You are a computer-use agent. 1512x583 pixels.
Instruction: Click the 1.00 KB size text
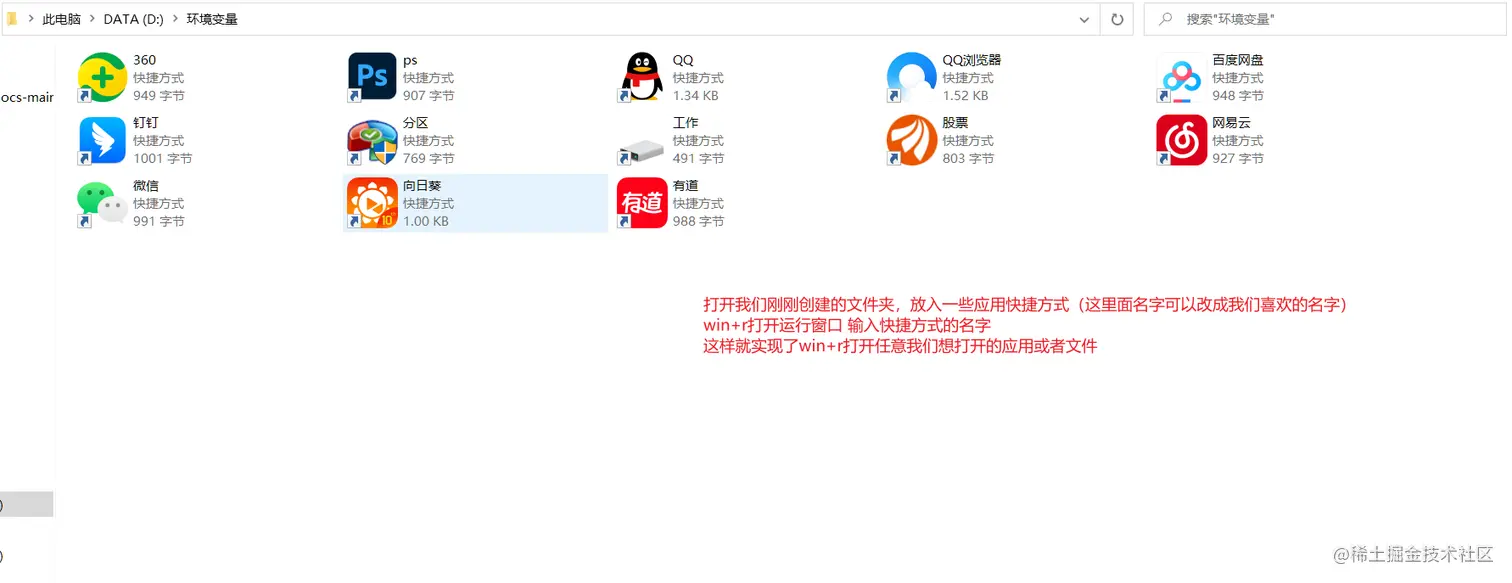(x=426, y=222)
